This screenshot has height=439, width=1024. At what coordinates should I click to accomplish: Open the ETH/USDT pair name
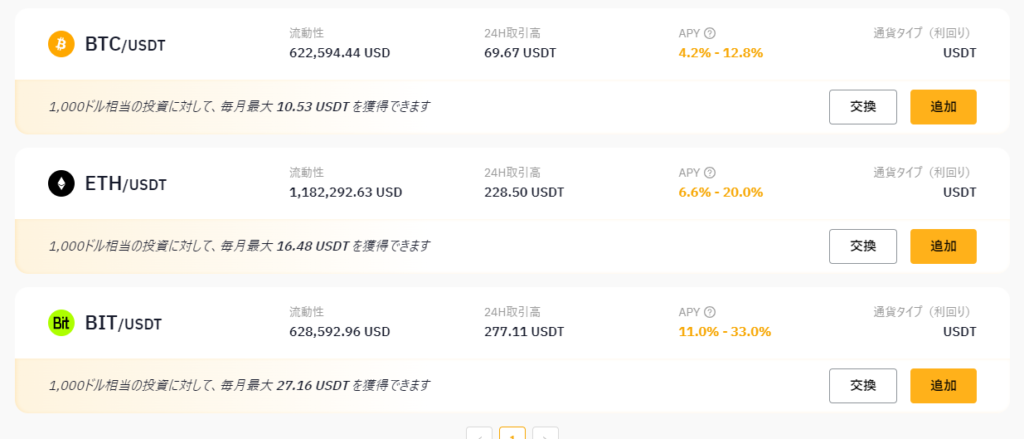125,184
